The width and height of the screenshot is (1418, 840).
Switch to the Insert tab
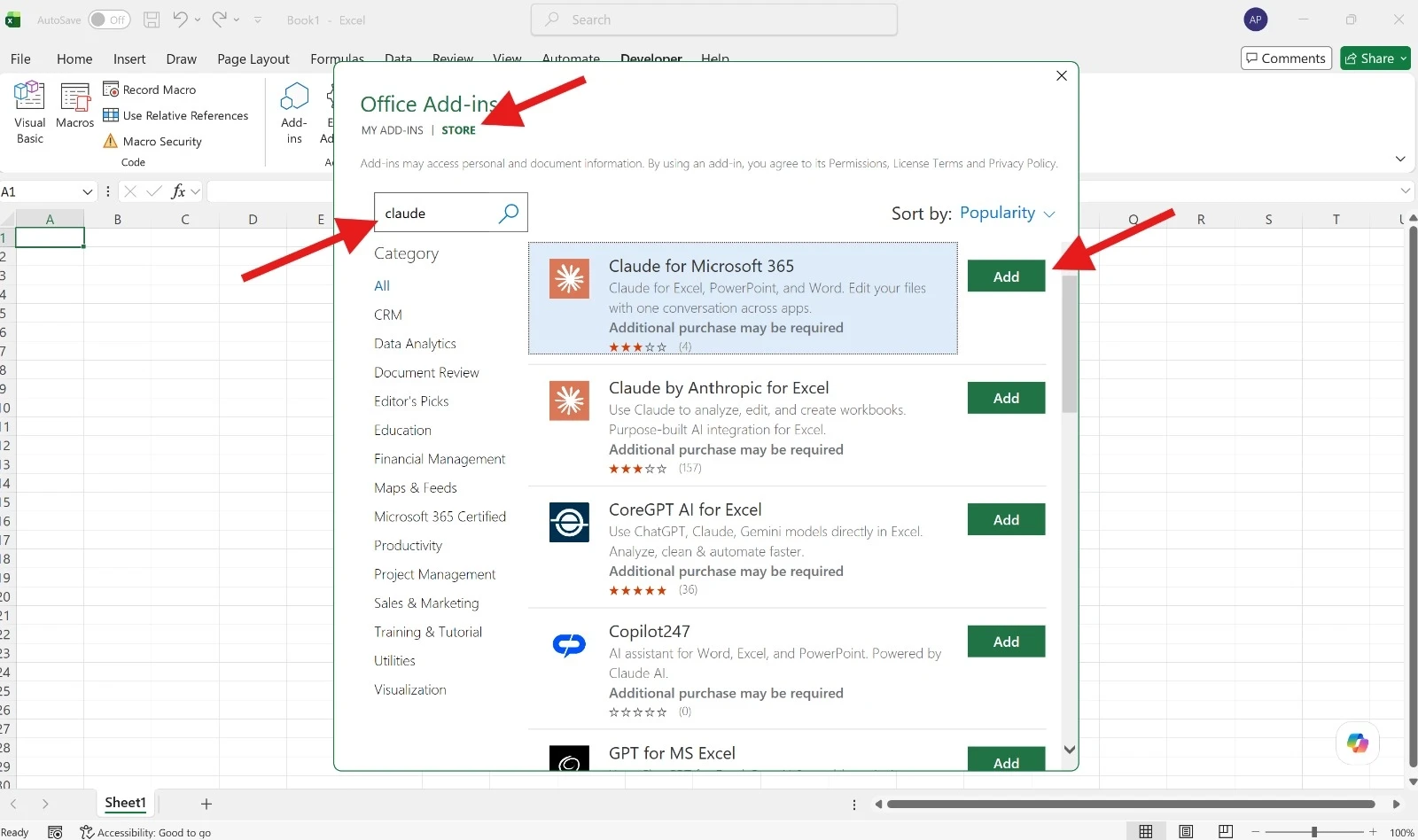pos(129,58)
